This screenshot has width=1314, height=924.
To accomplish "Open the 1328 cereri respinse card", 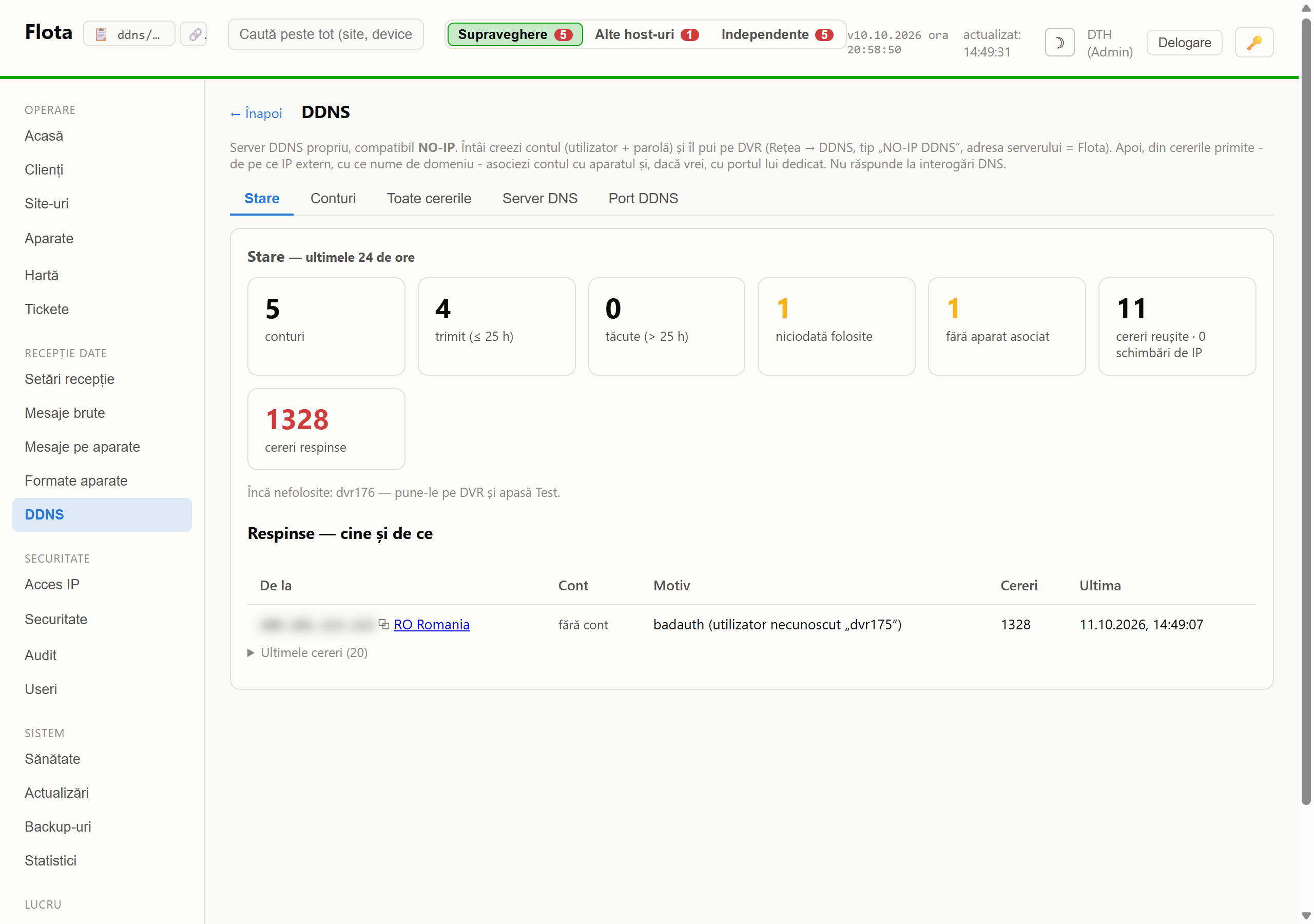I will (325, 429).
